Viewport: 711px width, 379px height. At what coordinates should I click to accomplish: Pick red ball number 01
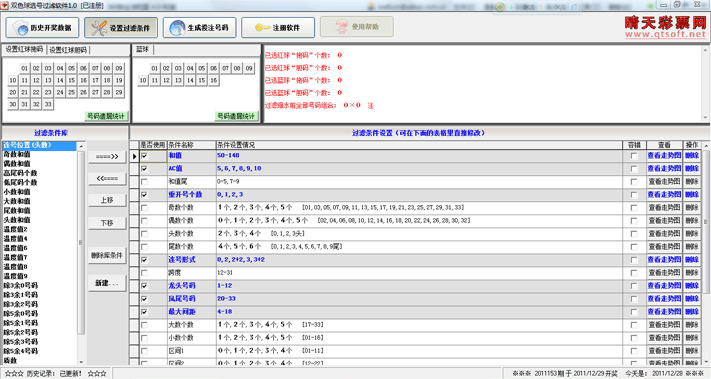(24, 68)
